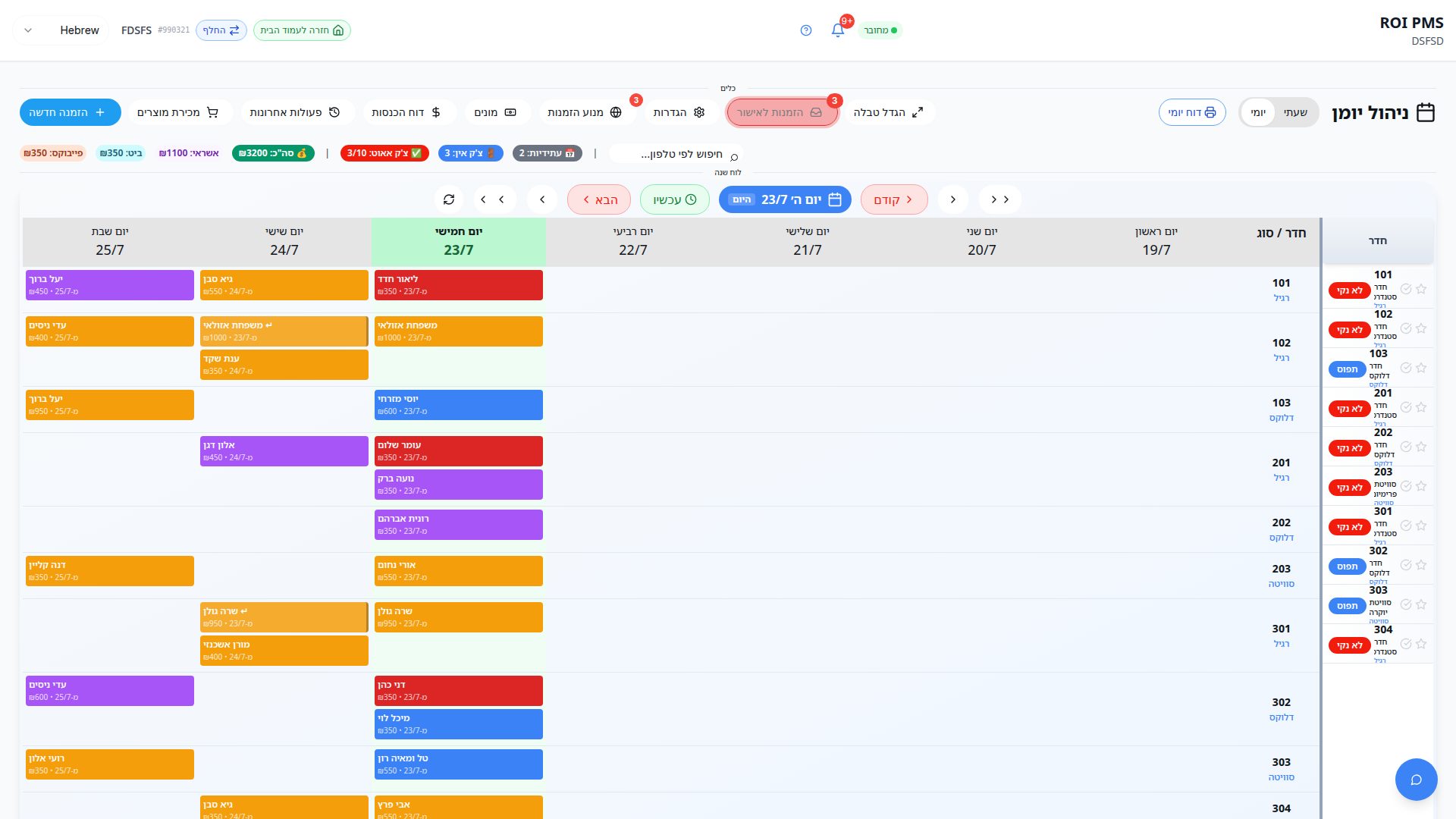Open the date picker יום ה' 23/7
1456x819 pixels.
point(785,199)
